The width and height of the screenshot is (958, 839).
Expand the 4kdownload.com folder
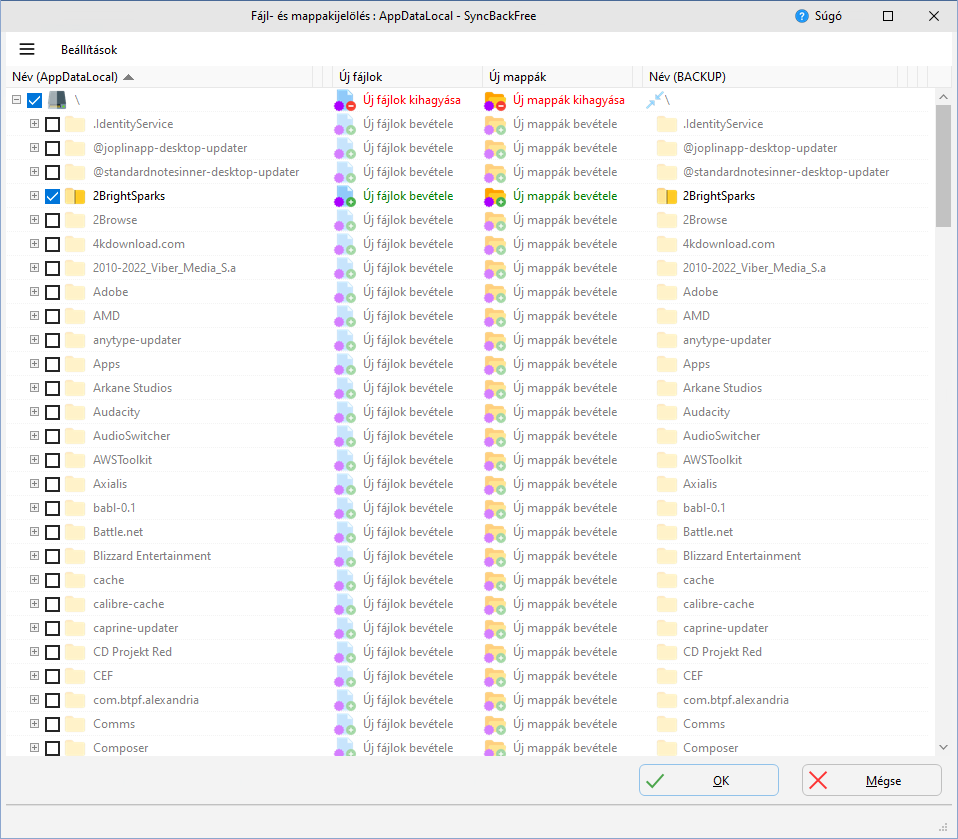34,243
